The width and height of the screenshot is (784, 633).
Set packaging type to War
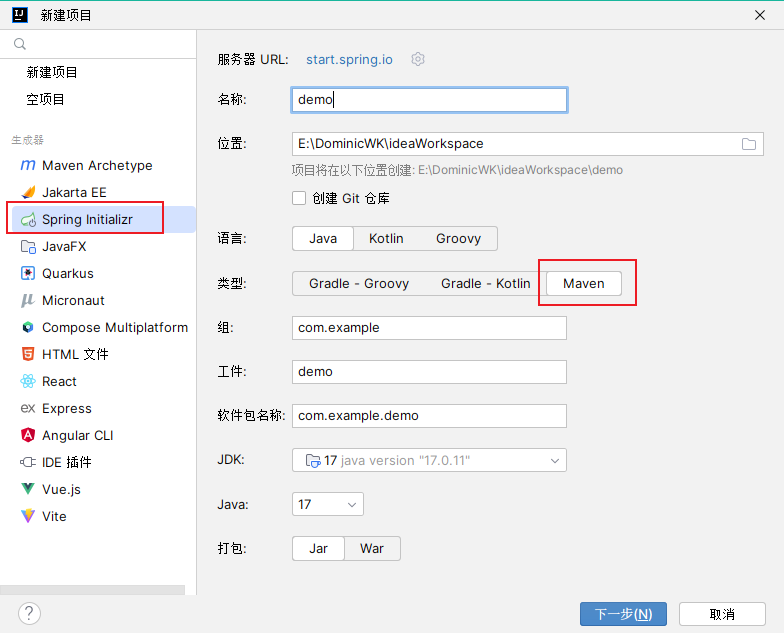tap(372, 548)
